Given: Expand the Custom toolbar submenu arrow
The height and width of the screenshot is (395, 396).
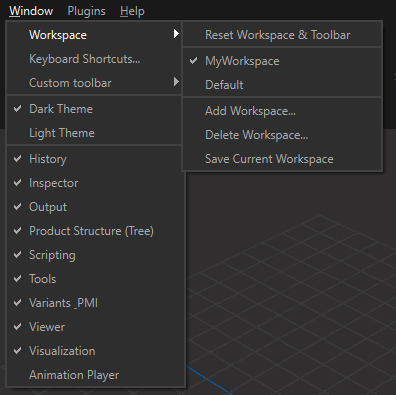Looking at the screenshot, I should (176, 82).
